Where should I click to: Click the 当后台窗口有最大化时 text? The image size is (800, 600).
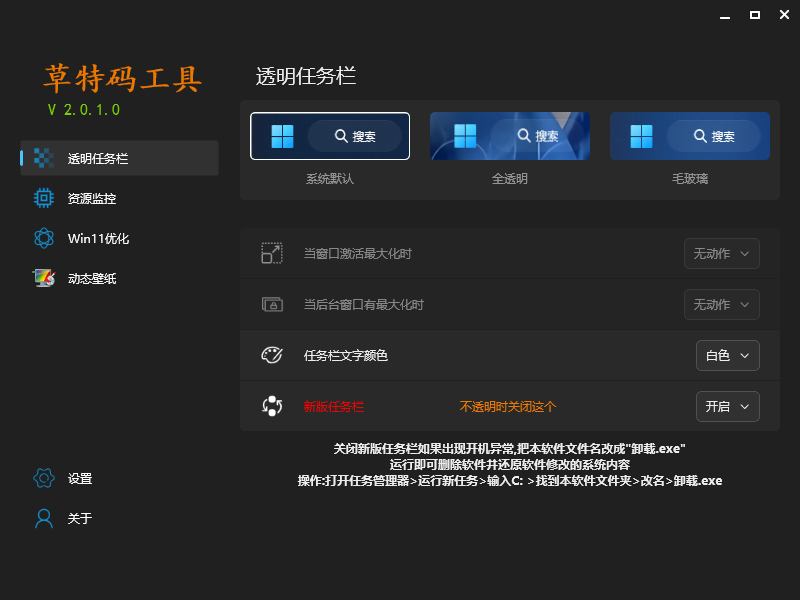click(x=364, y=305)
